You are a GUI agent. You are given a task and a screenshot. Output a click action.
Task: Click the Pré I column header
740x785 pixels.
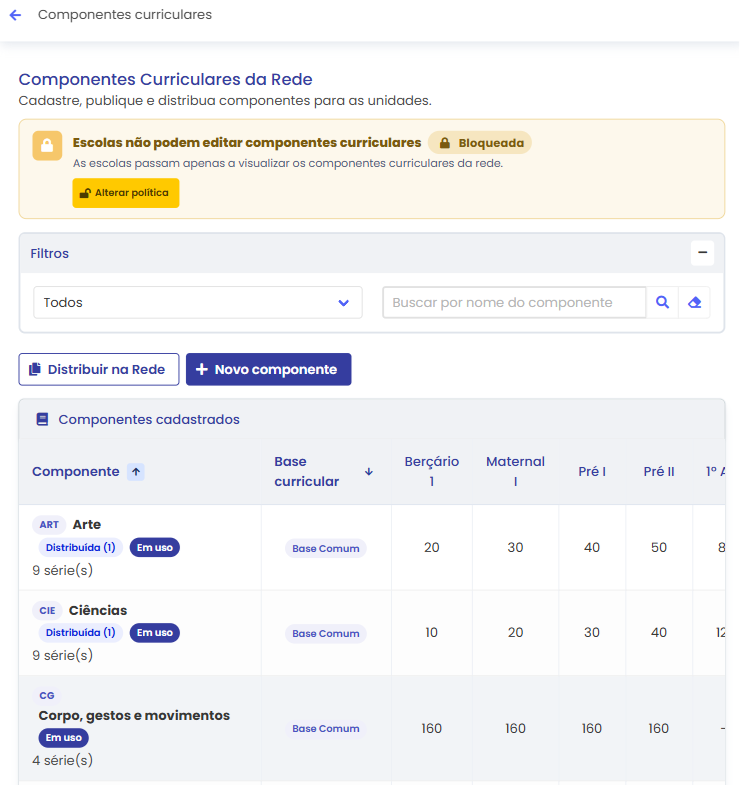(x=592, y=472)
